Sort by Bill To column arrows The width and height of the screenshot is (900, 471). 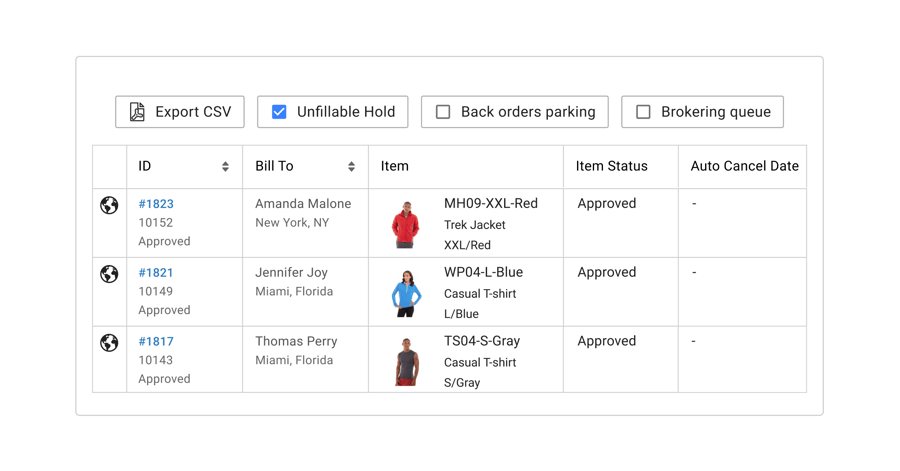click(x=351, y=167)
